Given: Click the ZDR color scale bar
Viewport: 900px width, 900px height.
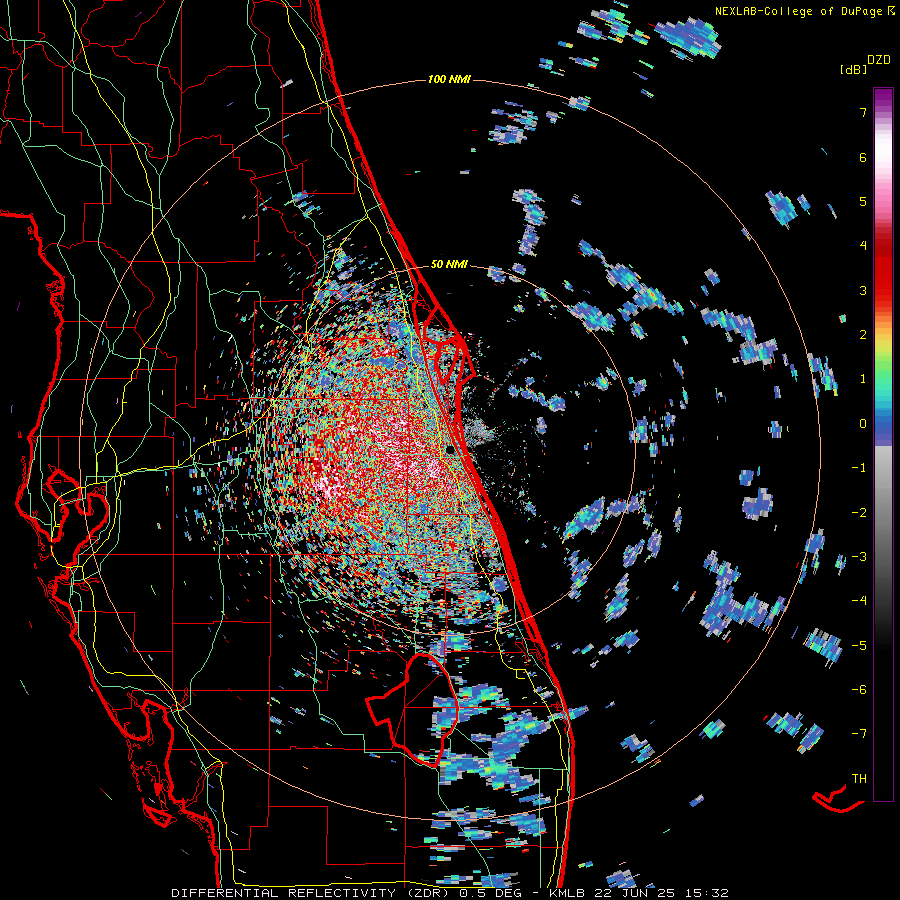Looking at the screenshot, I should (x=883, y=444).
